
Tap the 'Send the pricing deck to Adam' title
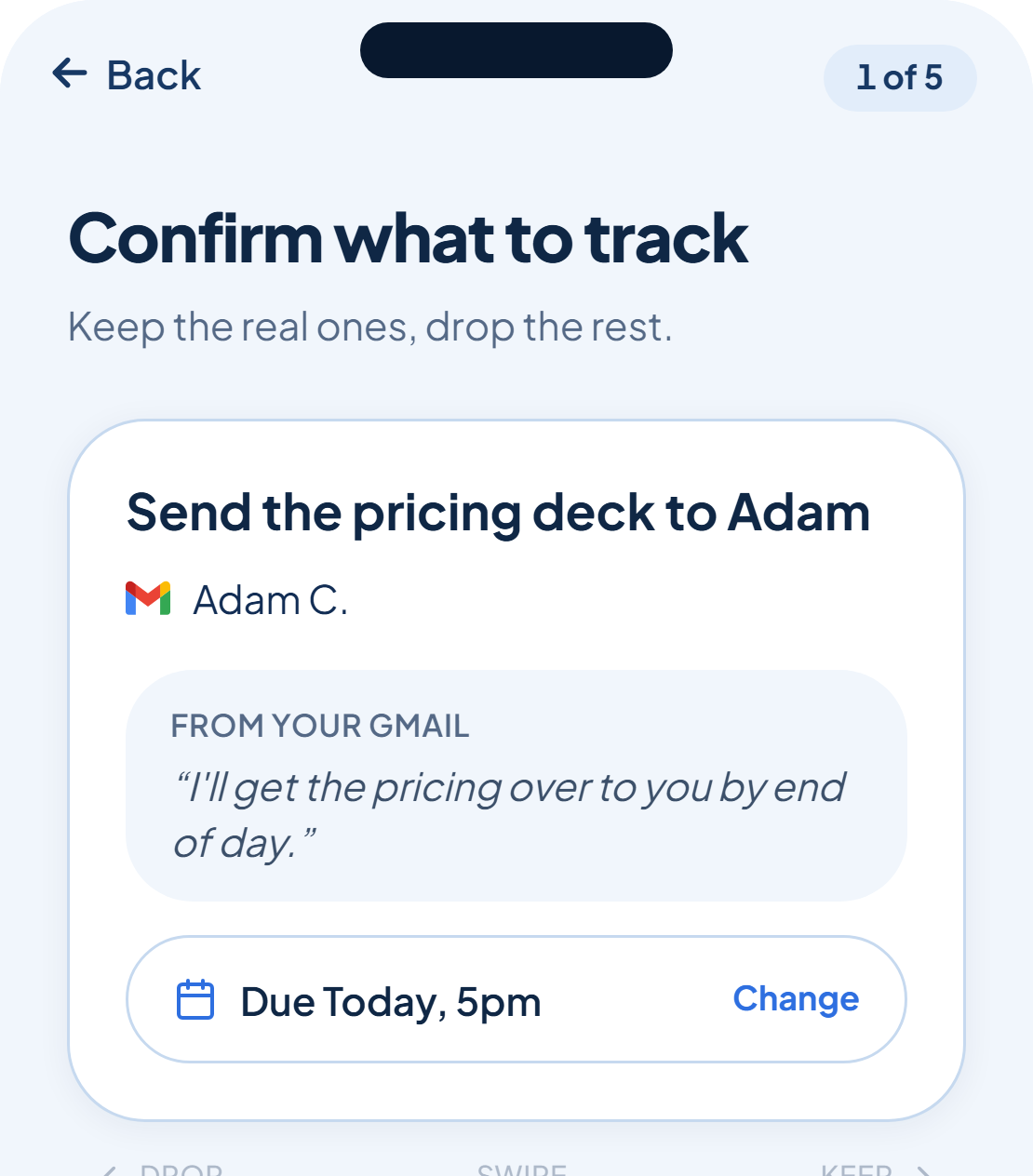498,514
